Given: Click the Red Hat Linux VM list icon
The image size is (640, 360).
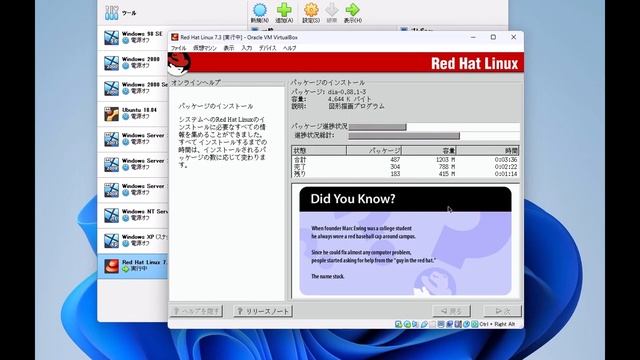Looking at the screenshot, I should tap(111, 266).
